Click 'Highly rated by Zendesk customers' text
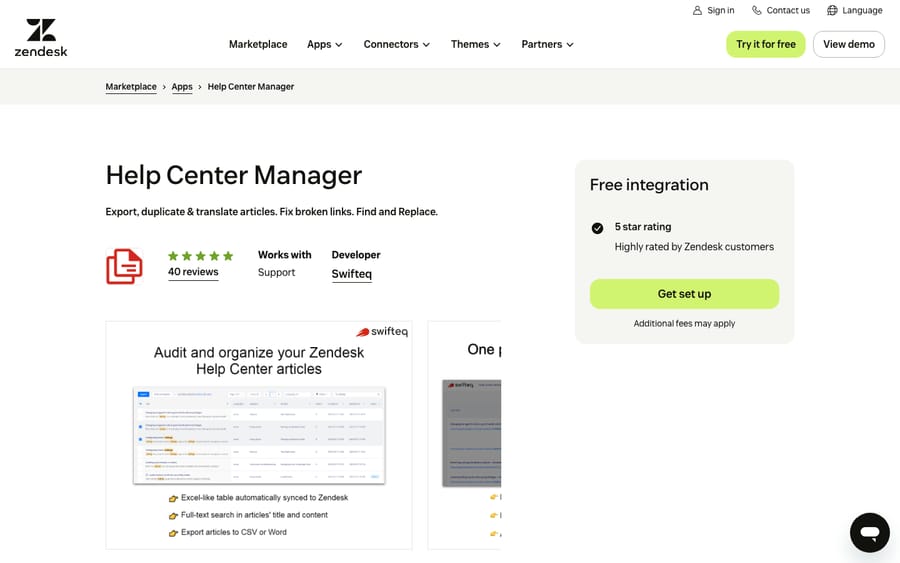The image size is (900, 563). [x=694, y=247]
